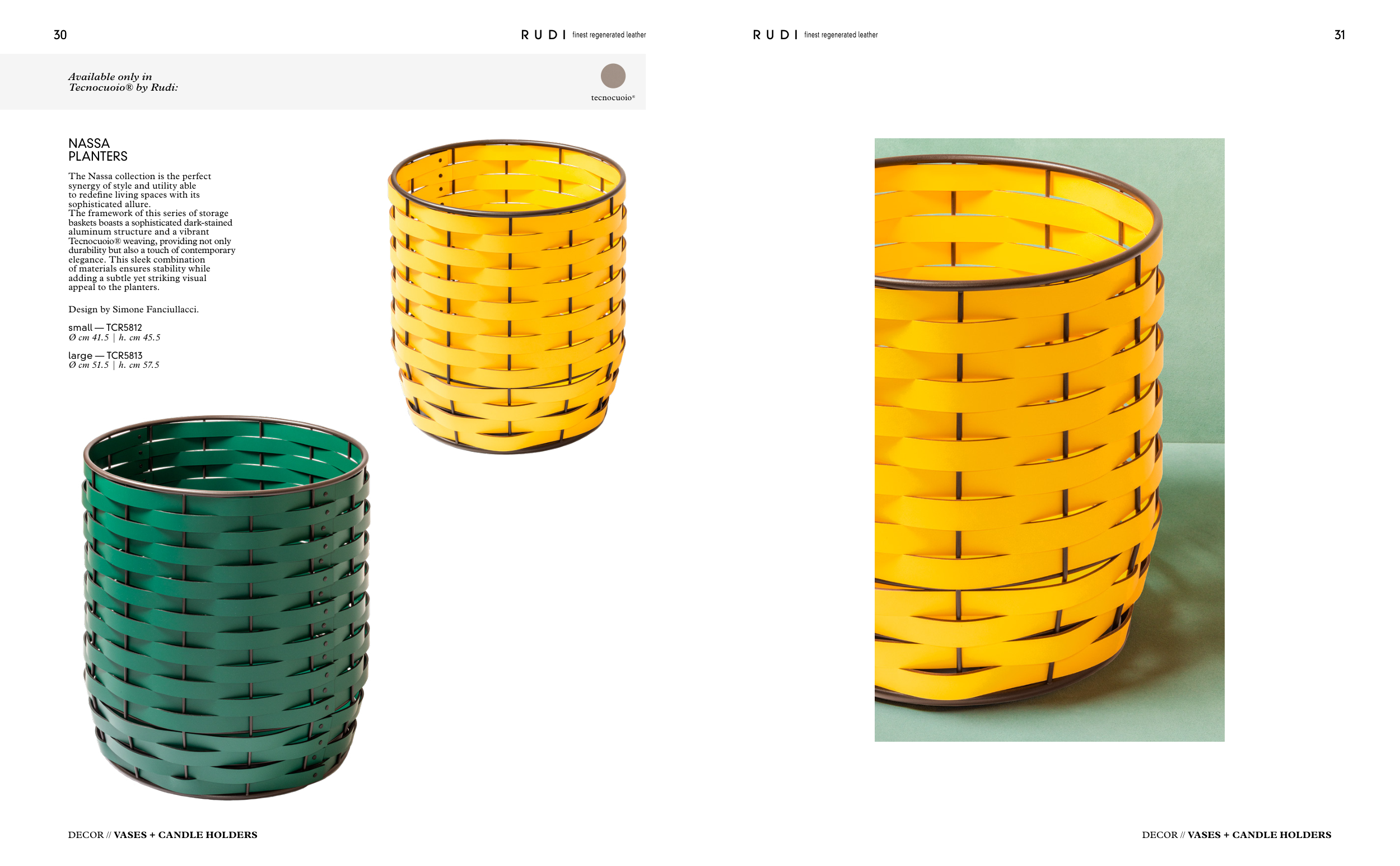1400x866 pixels.
Task: Click the tecnocuoio label under the swatch
Action: 613,98
